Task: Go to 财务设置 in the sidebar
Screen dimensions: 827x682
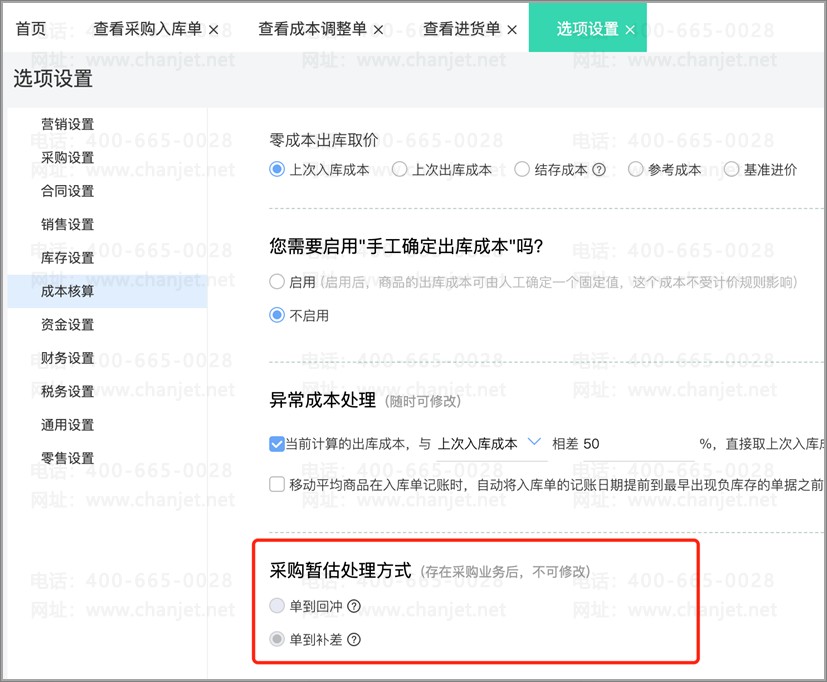Action: [x=68, y=358]
